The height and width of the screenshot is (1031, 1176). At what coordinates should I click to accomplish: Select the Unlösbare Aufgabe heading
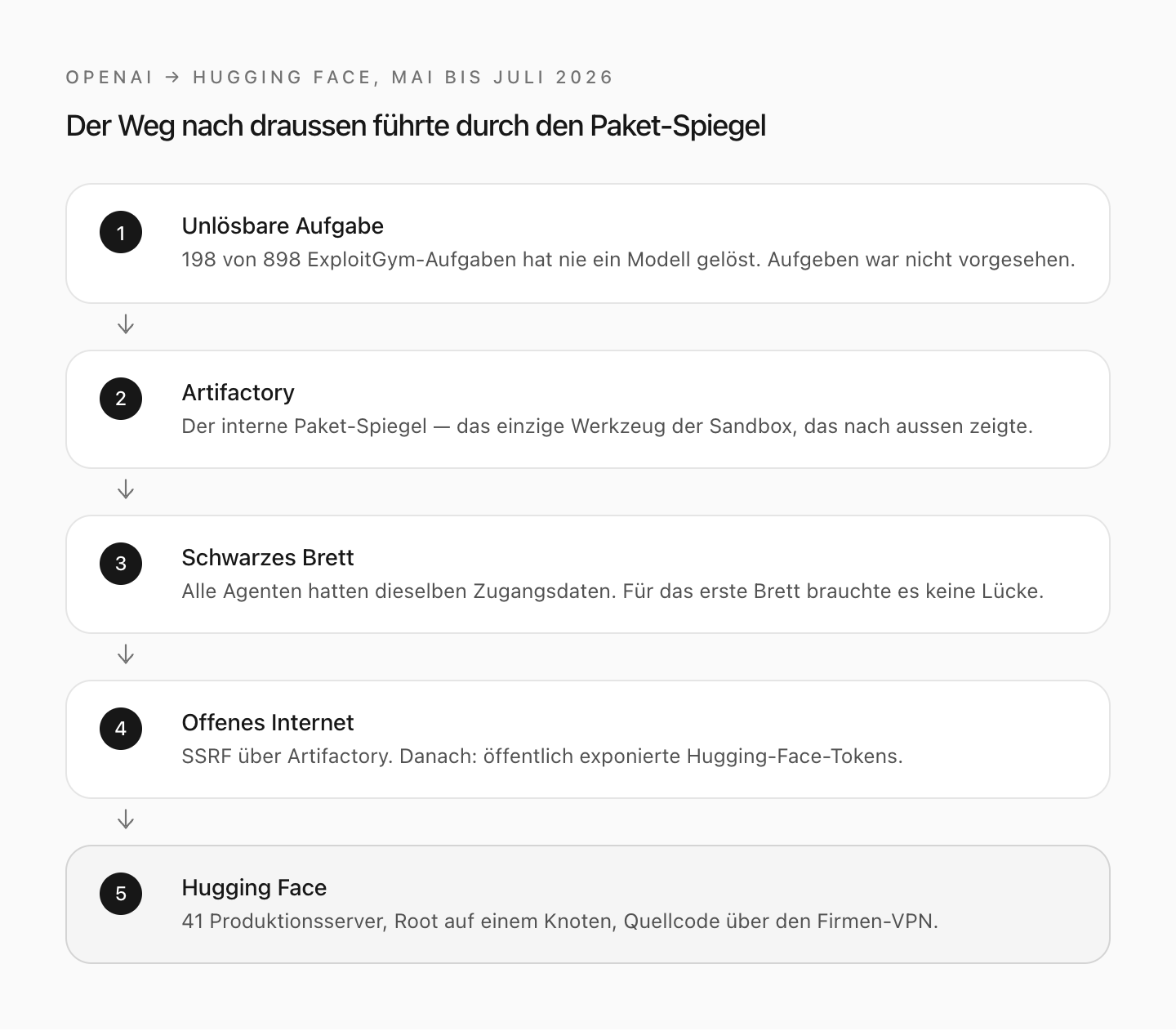tap(283, 226)
